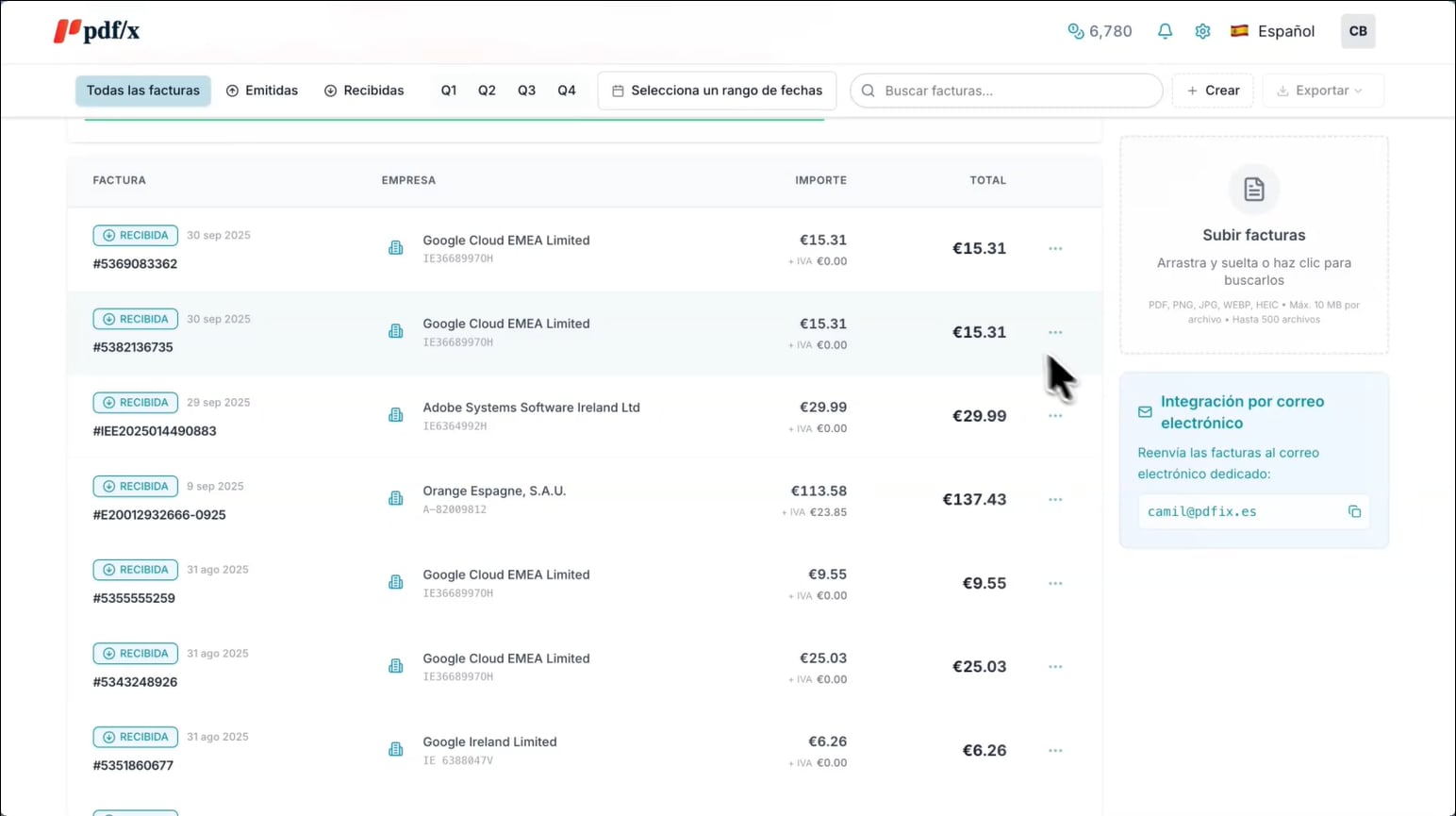Open the credits counter showing 6,780

1100,31
